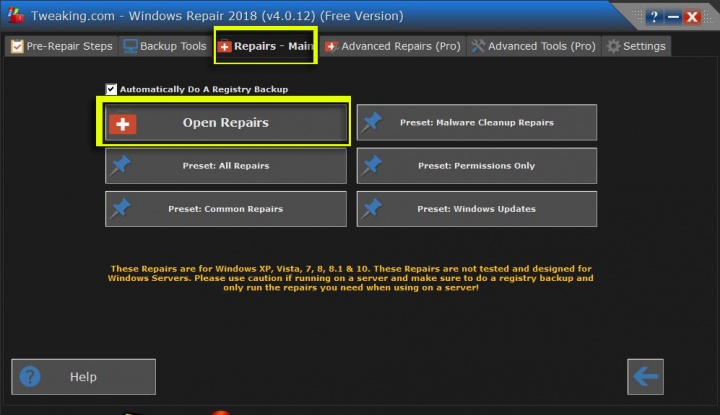Click the question mark title bar icon

654,17
